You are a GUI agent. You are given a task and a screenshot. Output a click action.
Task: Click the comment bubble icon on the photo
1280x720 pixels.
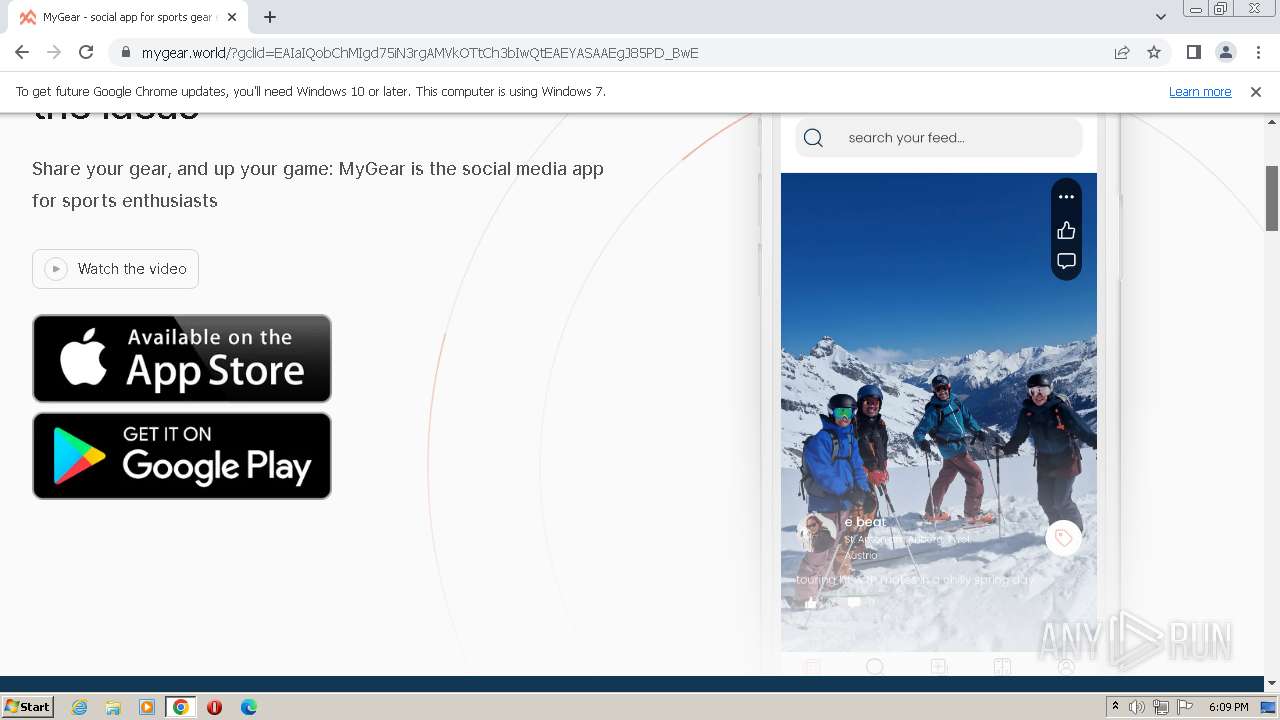click(1066, 262)
